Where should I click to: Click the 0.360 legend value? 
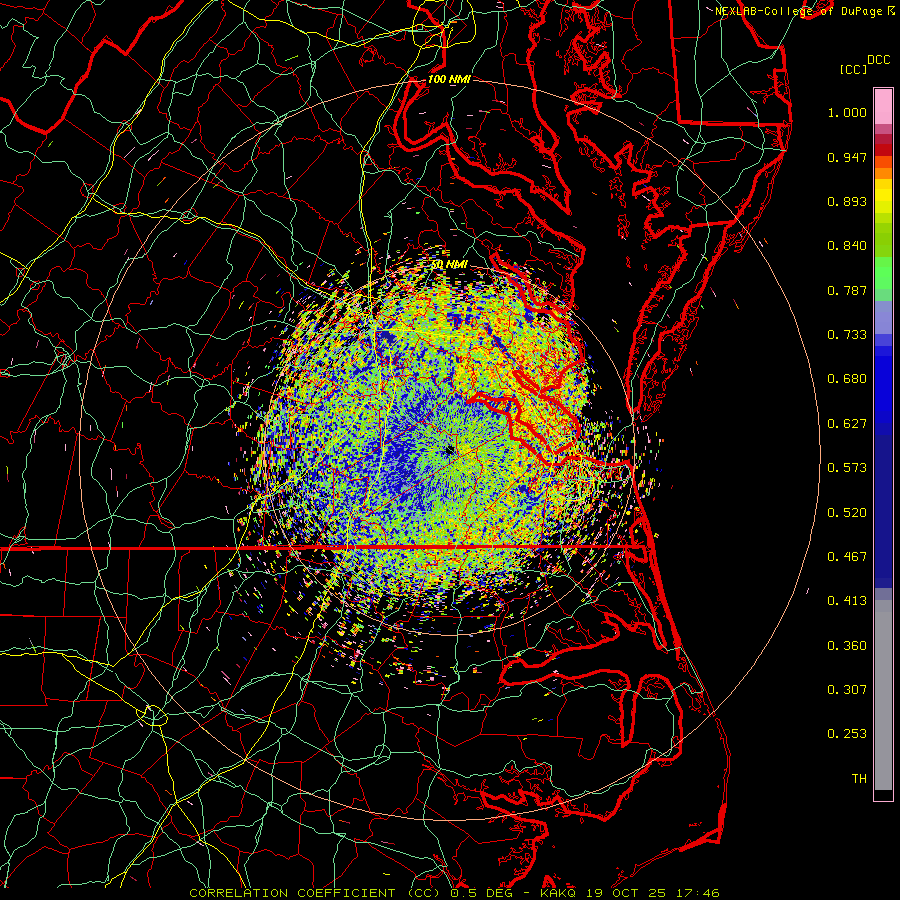point(847,646)
